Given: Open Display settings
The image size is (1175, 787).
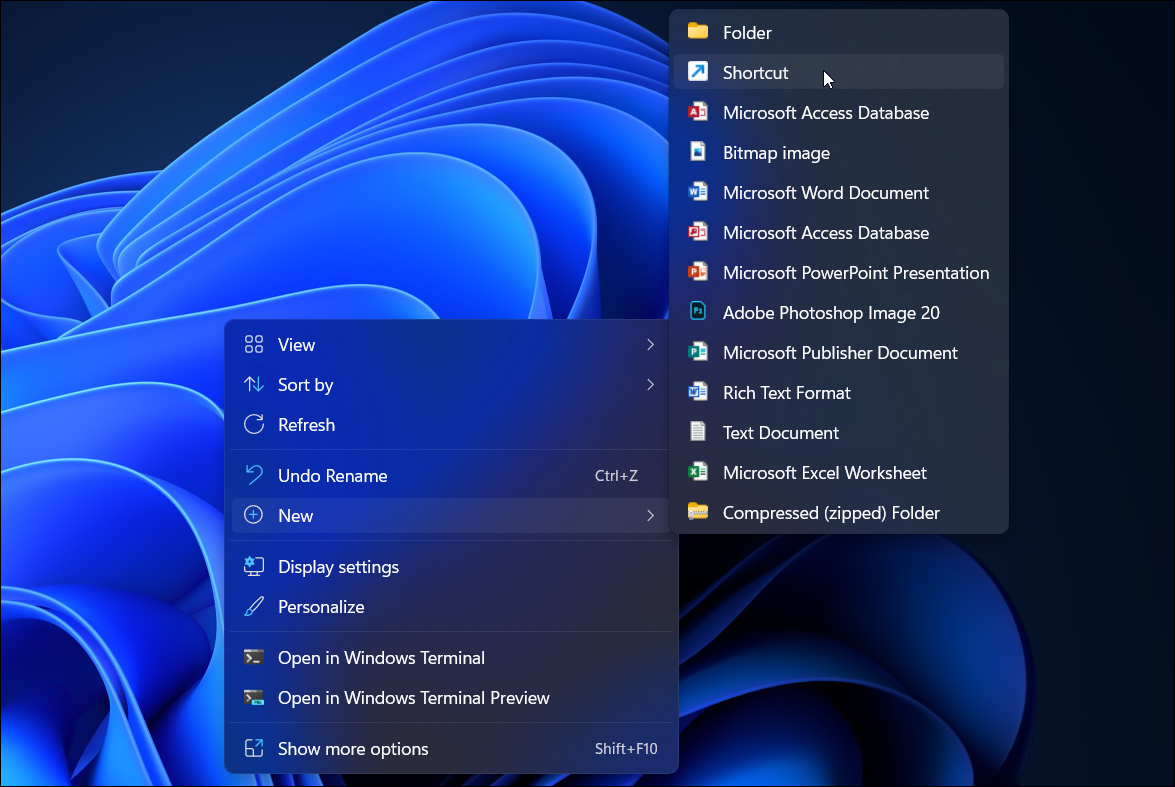Looking at the screenshot, I should click(x=338, y=566).
